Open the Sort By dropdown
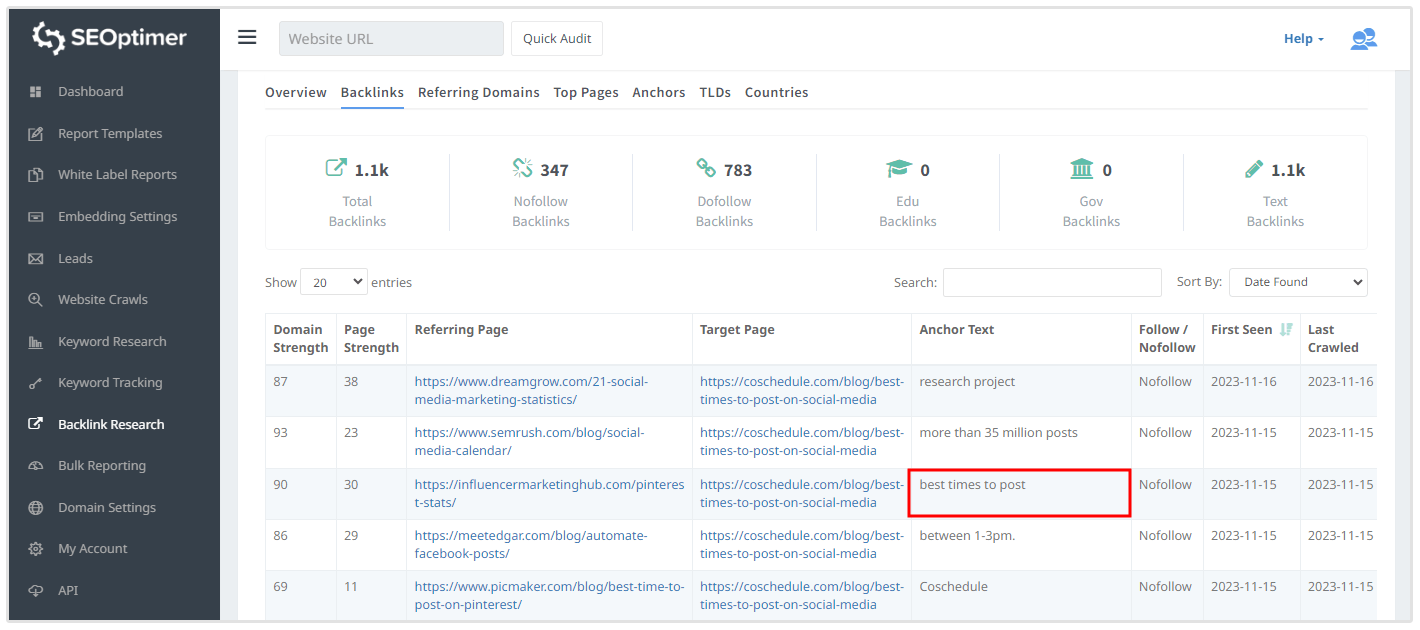The width and height of the screenshot is (1420, 630). pyautogui.click(x=1297, y=283)
